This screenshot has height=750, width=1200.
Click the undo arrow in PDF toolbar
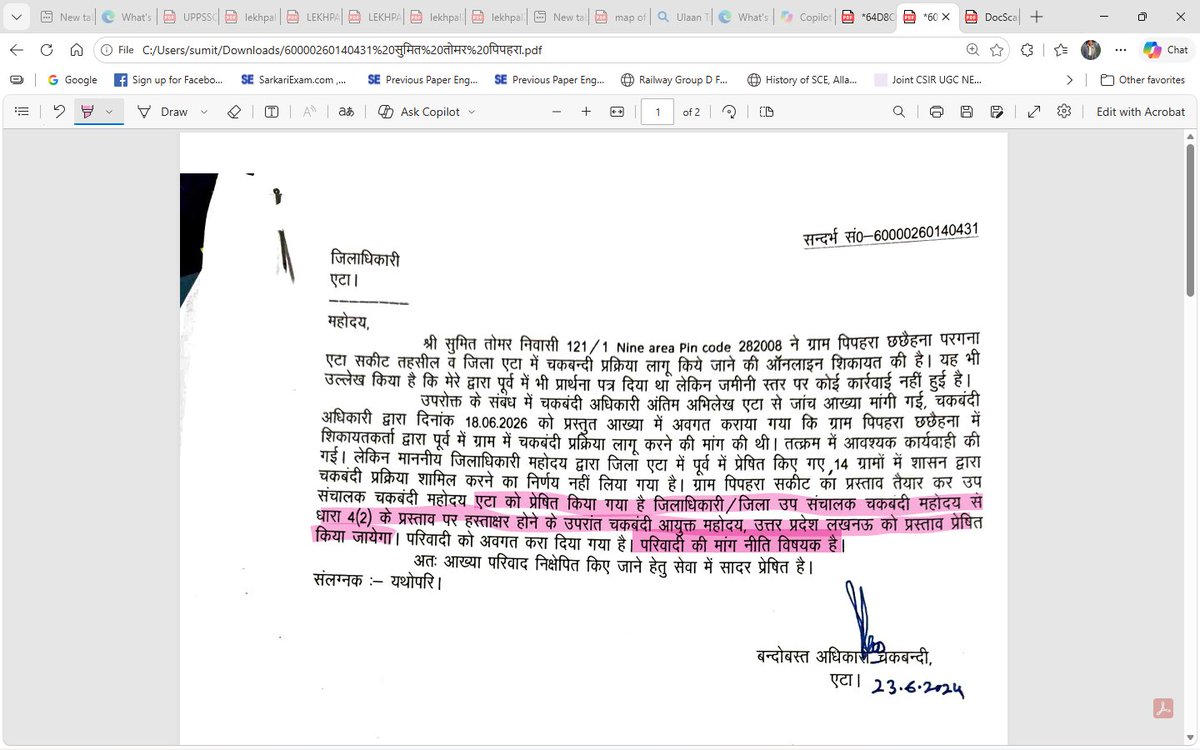click(x=59, y=112)
